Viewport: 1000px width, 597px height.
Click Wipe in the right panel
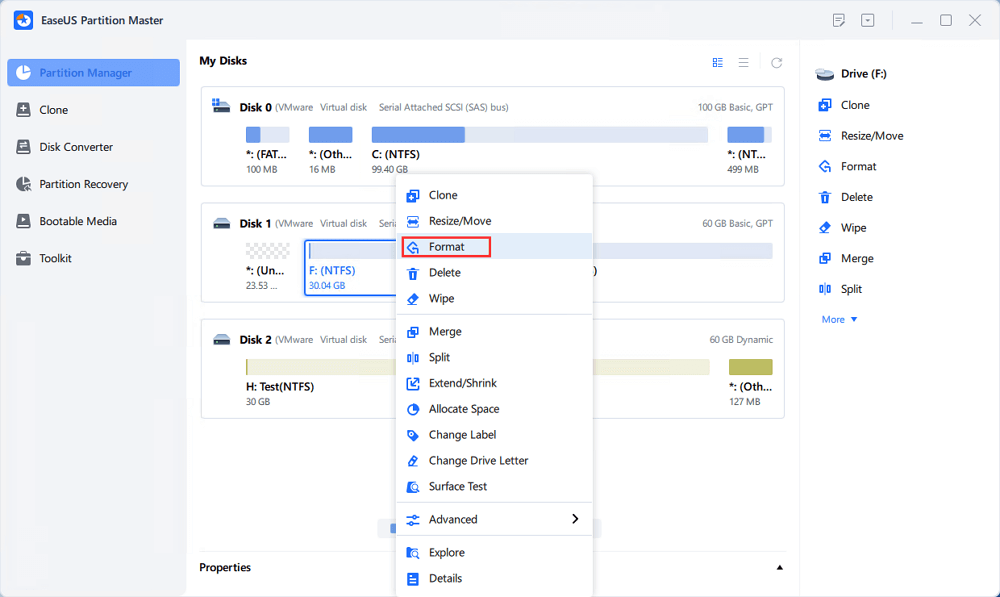(853, 228)
